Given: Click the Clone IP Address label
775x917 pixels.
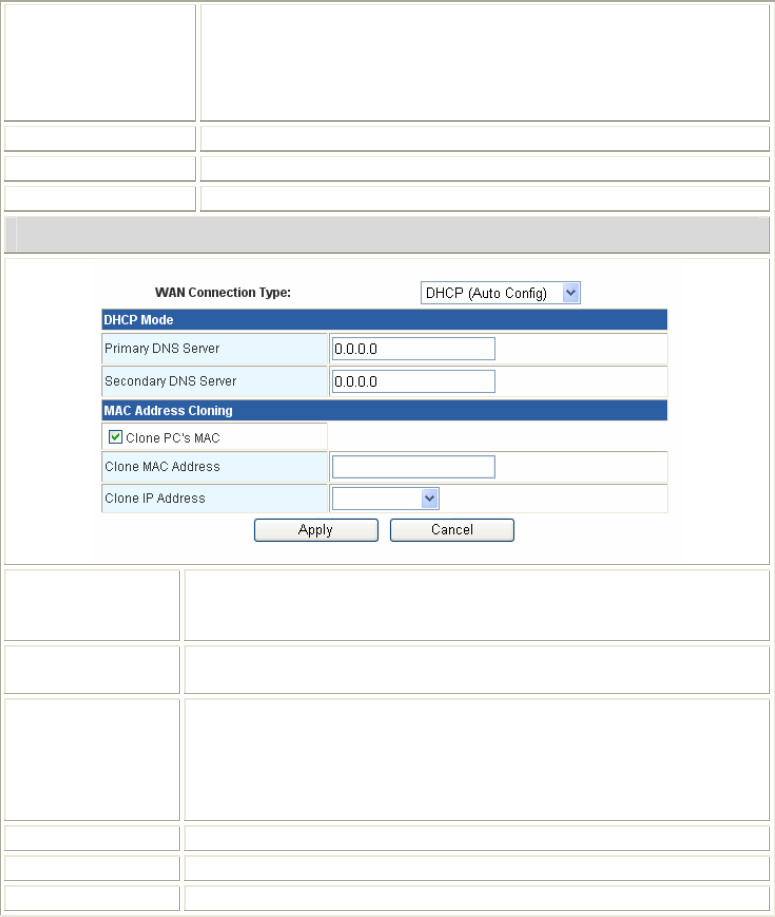Looking at the screenshot, I should coord(155,498).
